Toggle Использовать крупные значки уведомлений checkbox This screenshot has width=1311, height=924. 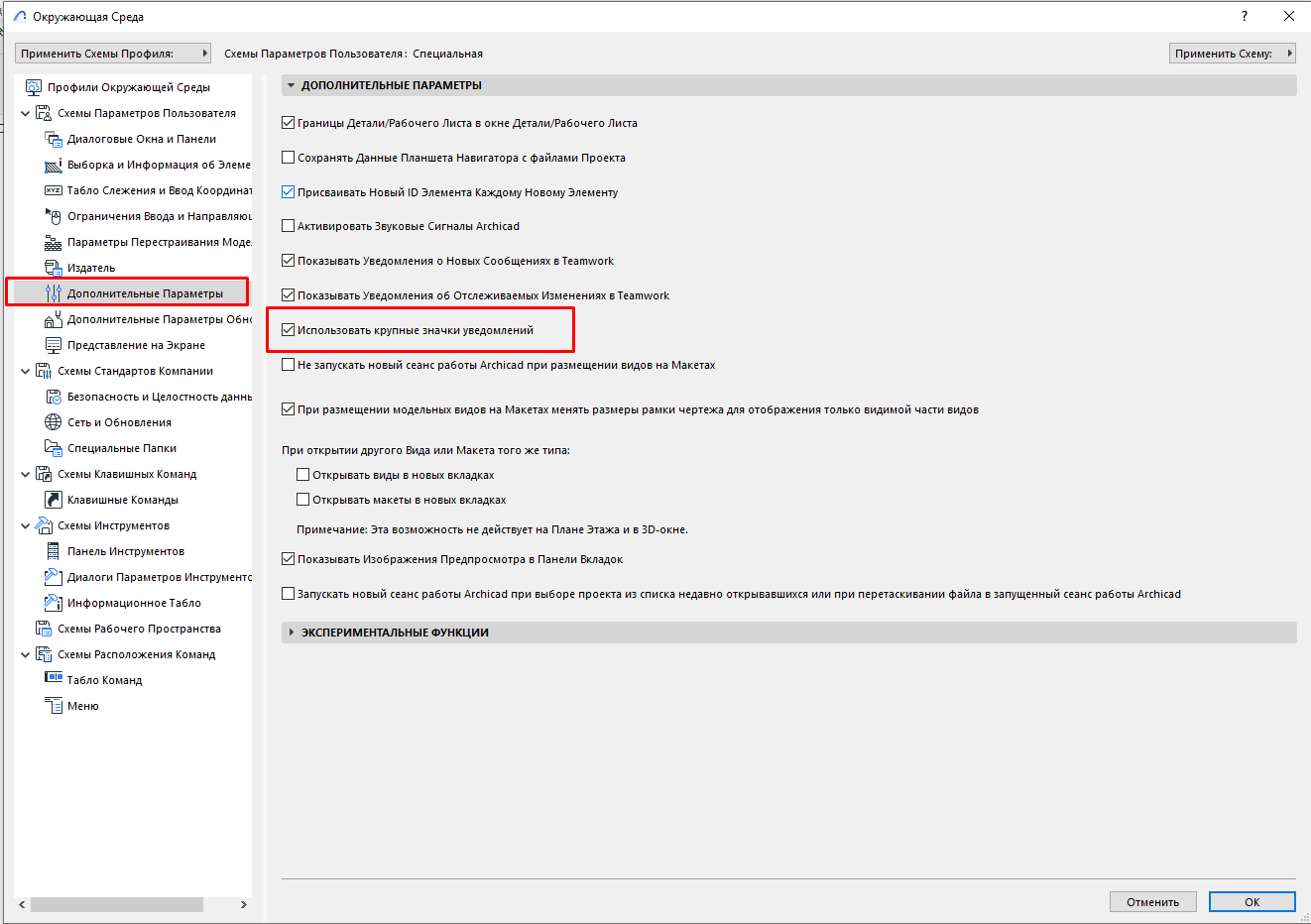tap(289, 330)
